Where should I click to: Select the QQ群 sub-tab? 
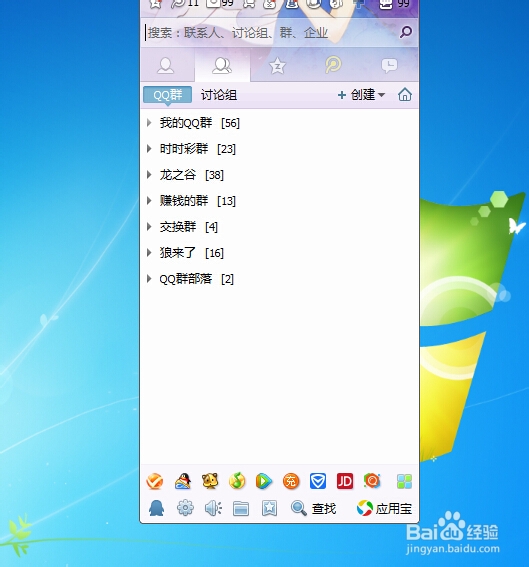(167, 95)
